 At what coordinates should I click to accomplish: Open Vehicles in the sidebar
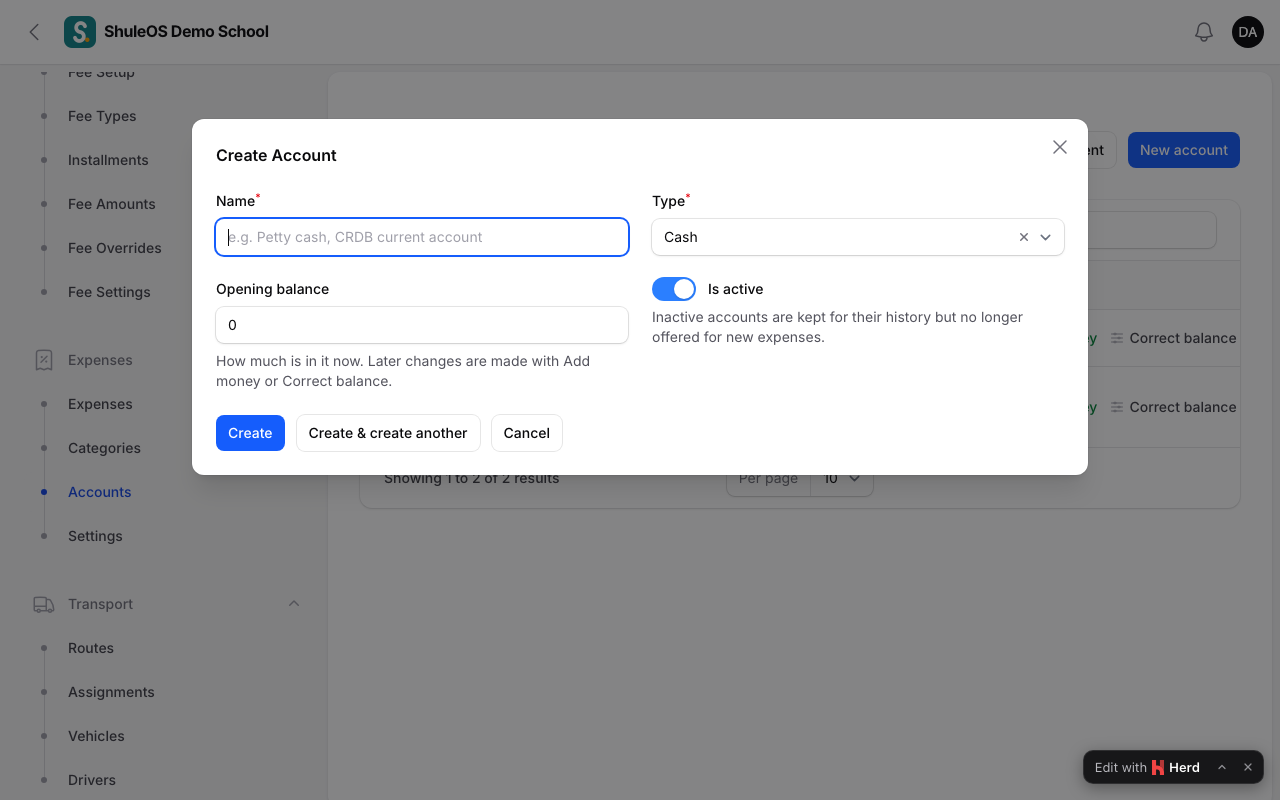point(96,736)
